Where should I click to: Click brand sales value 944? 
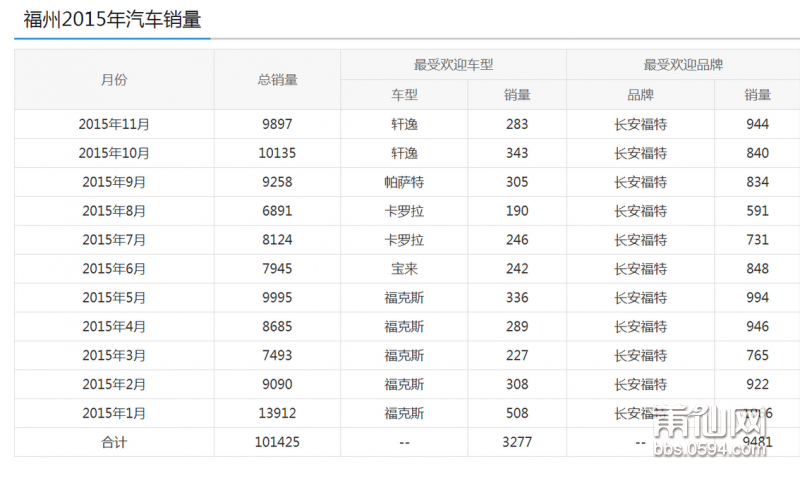click(x=757, y=124)
